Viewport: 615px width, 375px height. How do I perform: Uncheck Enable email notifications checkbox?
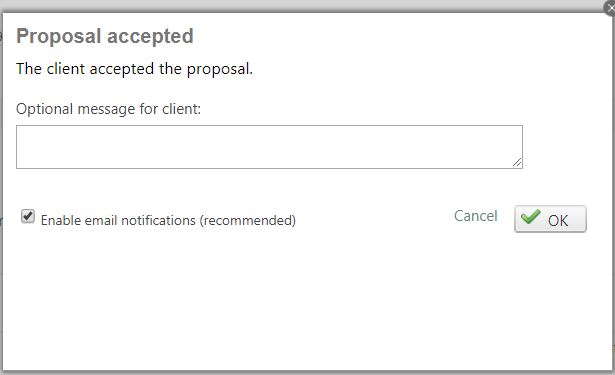coord(27,216)
